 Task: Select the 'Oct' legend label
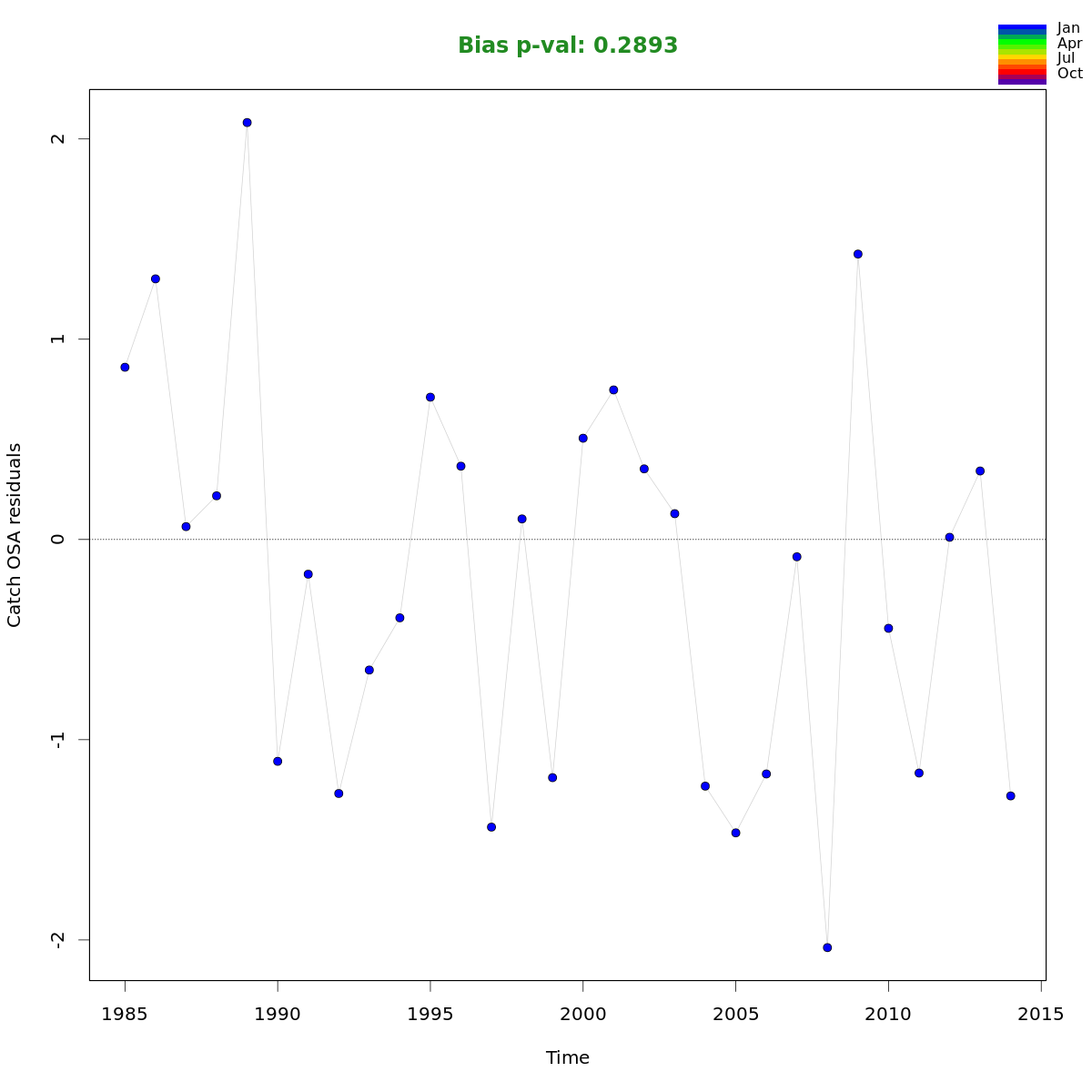pos(1070,74)
